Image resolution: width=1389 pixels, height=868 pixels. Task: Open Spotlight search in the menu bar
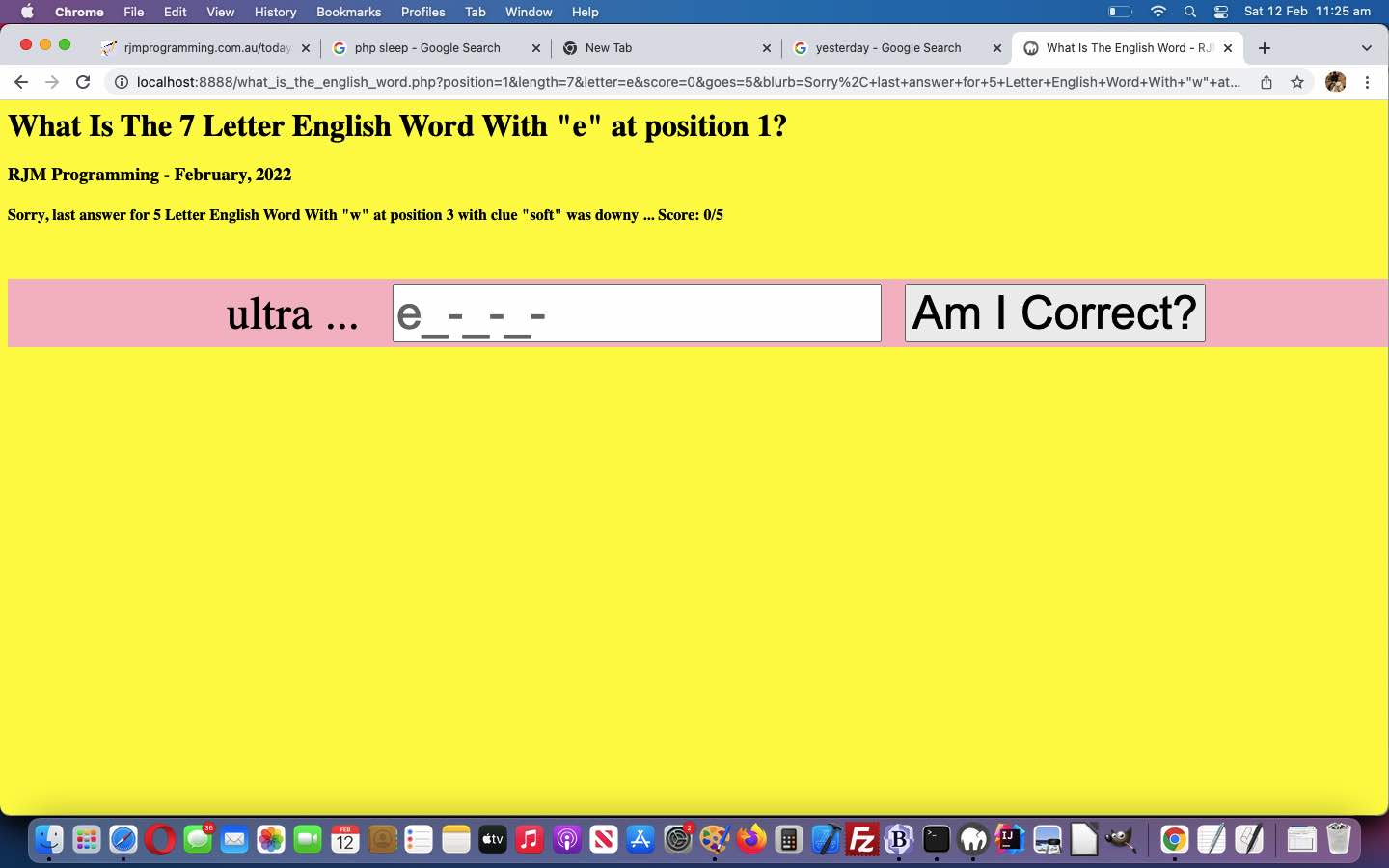coord(1190,12)
